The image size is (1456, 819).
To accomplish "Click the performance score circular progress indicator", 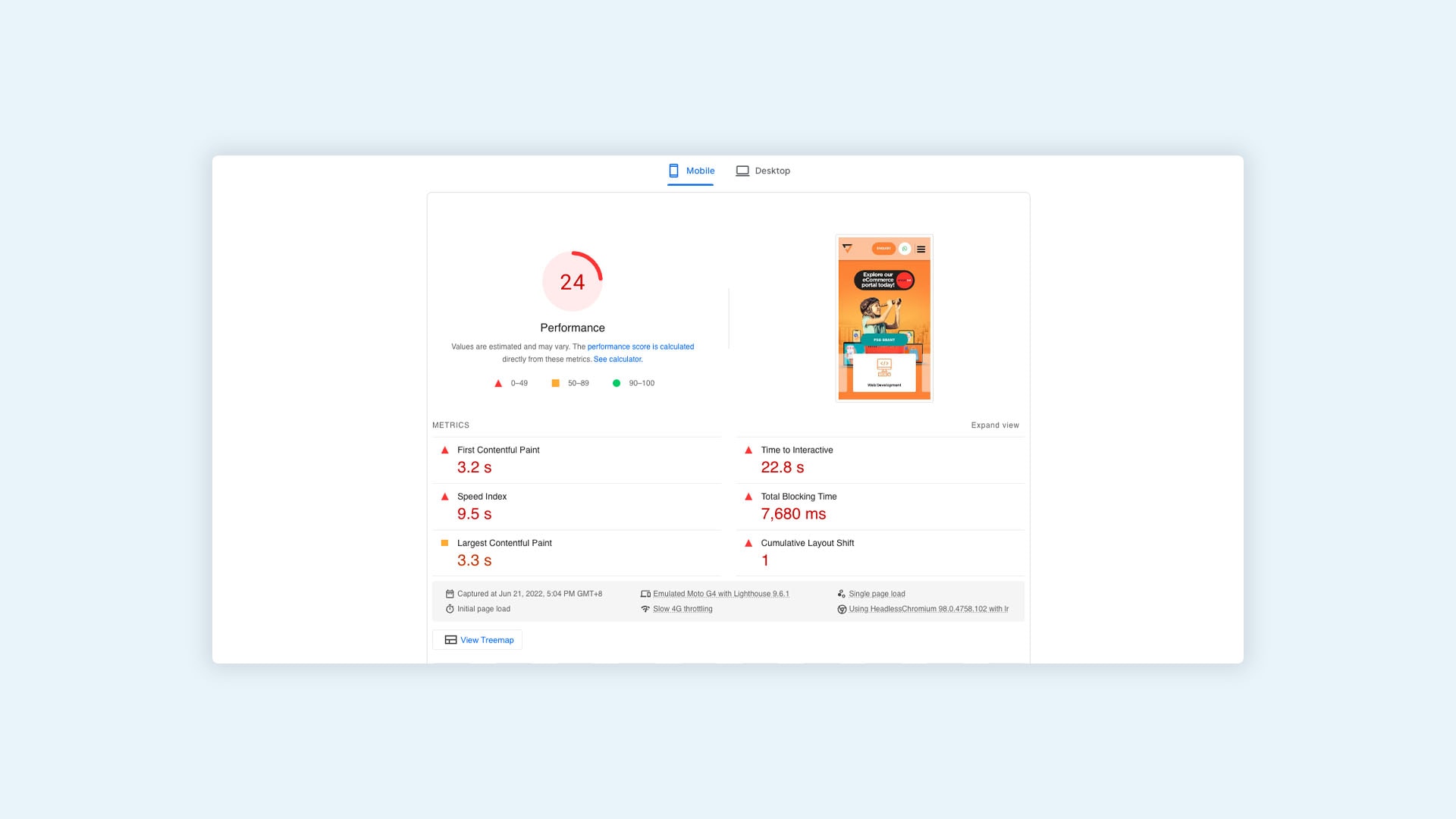I will point(572,281).
